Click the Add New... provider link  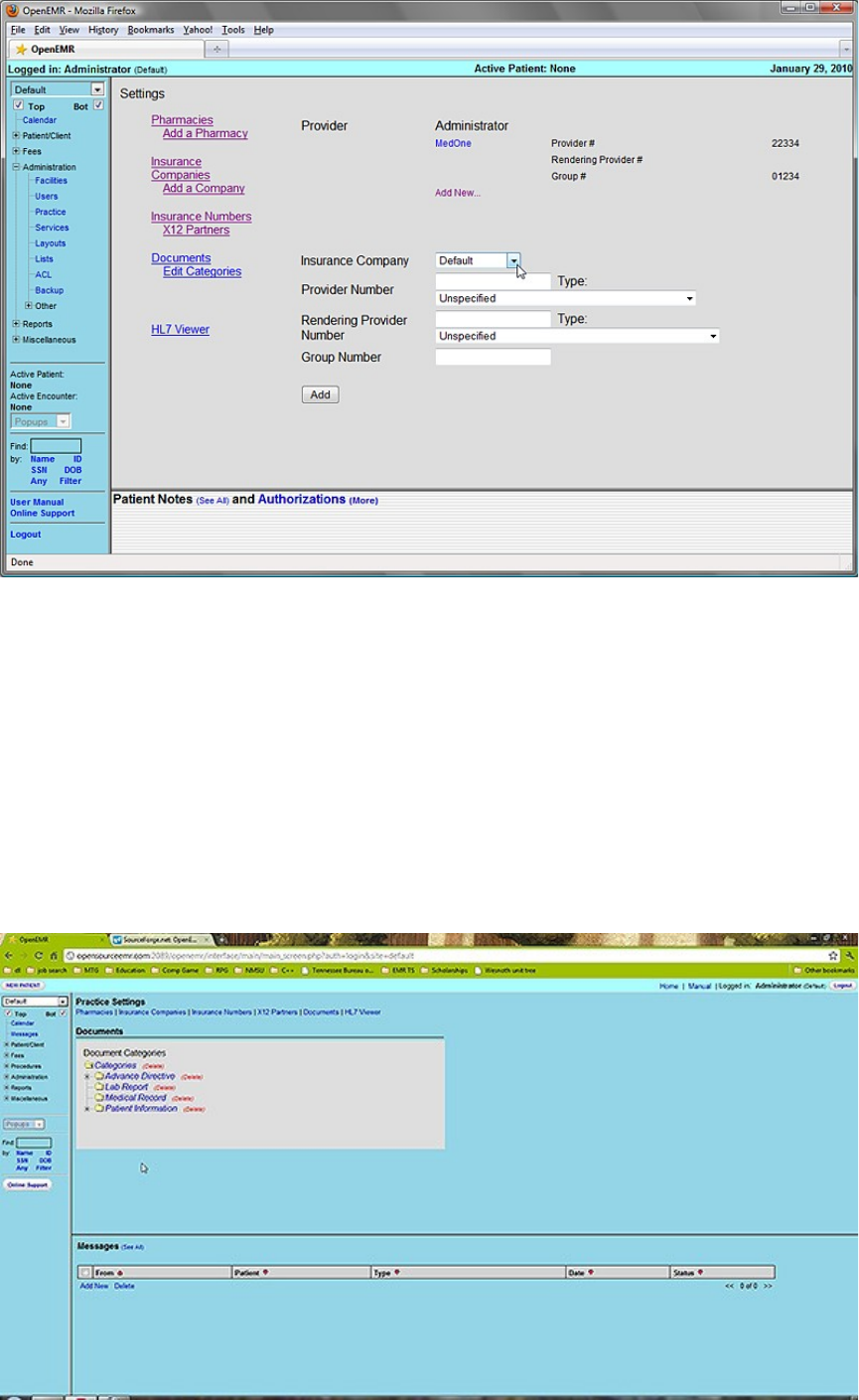[x=458, y=193]
